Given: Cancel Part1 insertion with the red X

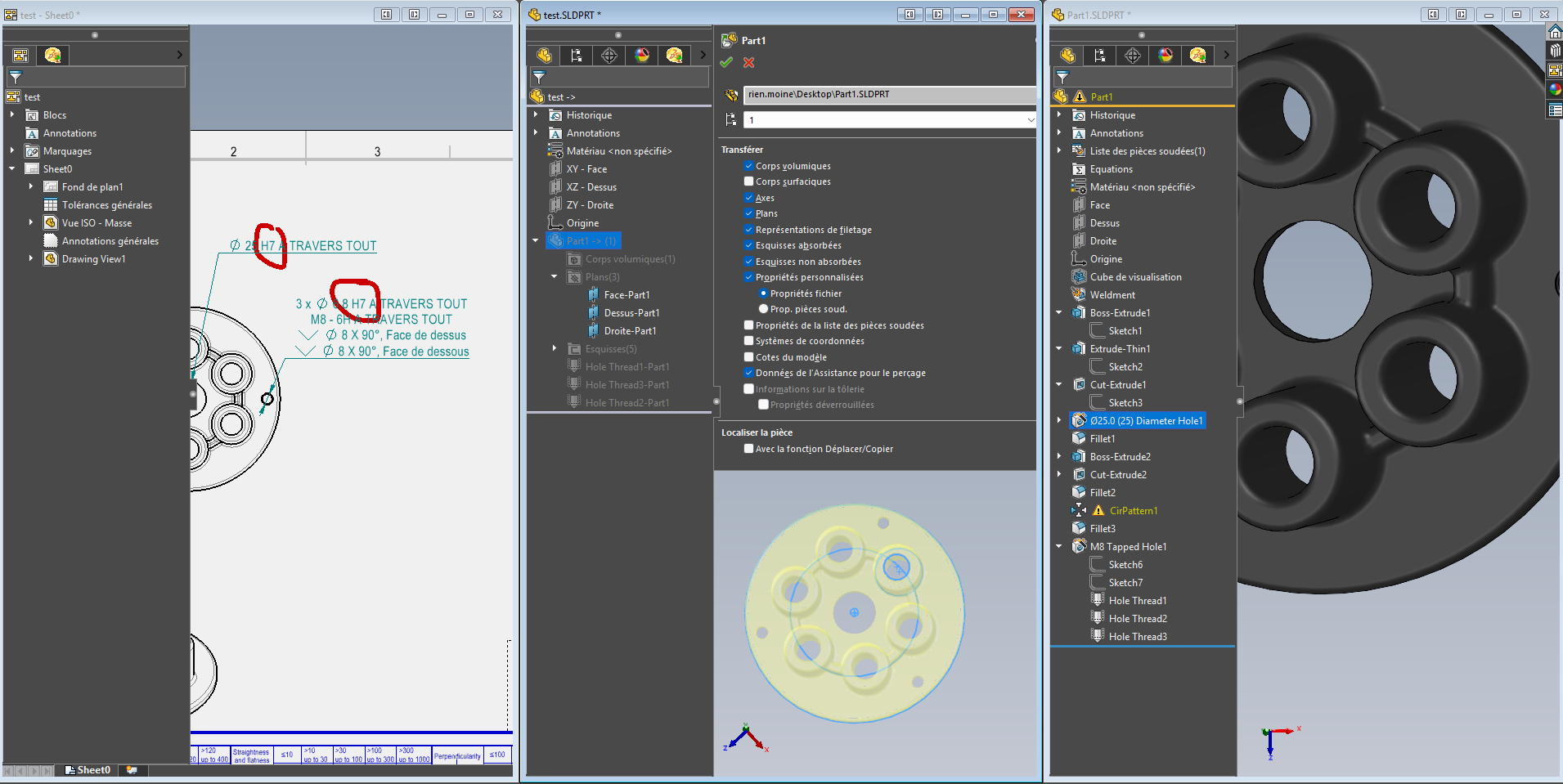Looking at the screenshot, I should [x=748, y=63].
